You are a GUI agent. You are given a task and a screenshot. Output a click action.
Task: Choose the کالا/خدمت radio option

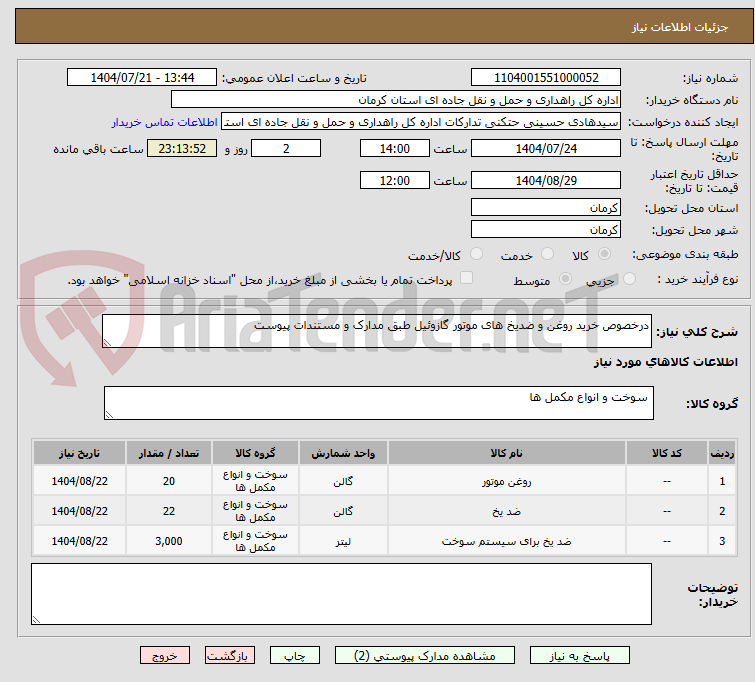476,255
